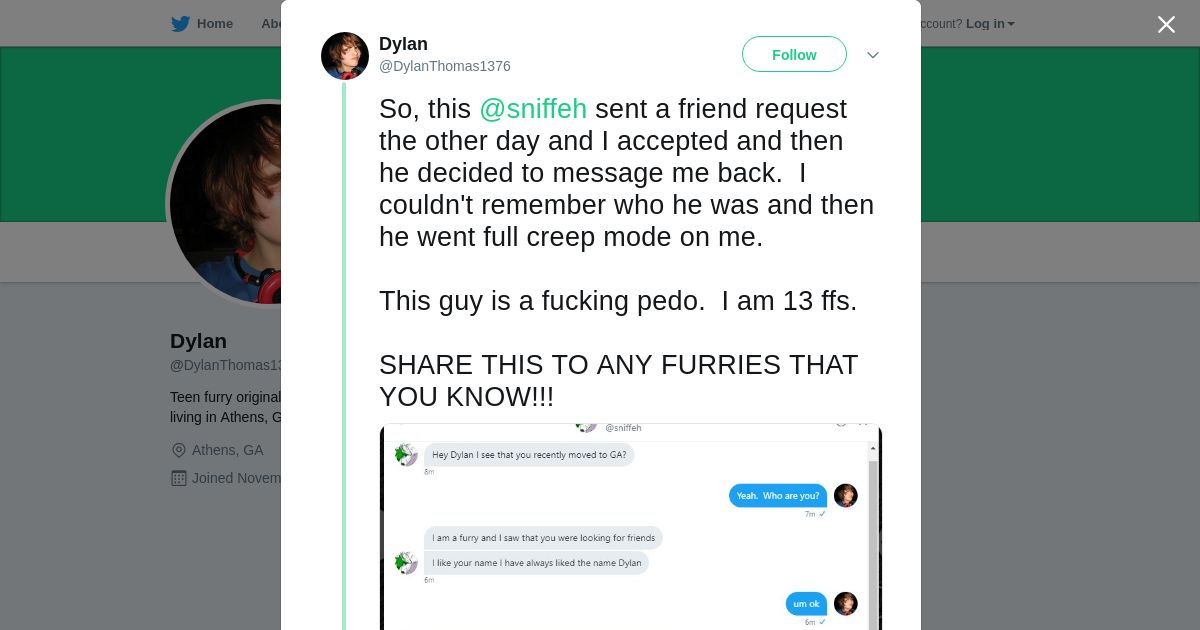
Task: Click the @DylanThomas1376 handle in tweet
Action: click(445, 66)
